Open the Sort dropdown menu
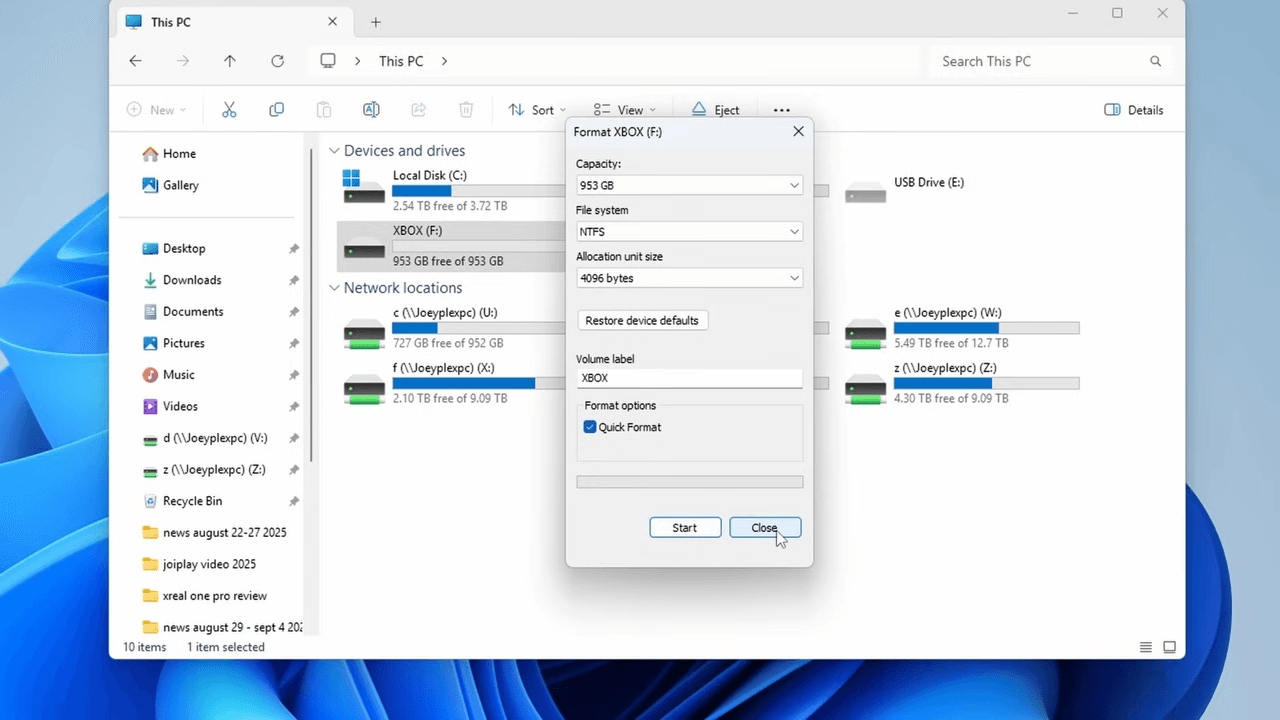 (537, 110)
